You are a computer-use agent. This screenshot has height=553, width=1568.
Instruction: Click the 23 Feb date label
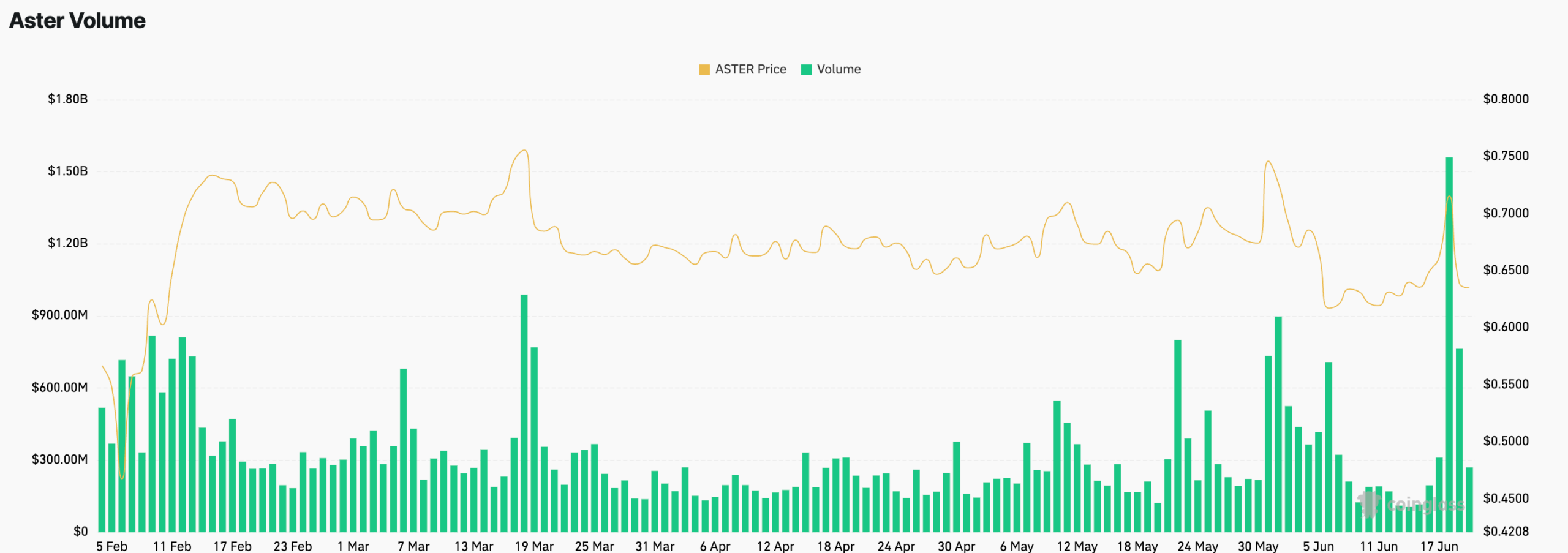coord(293,546)
